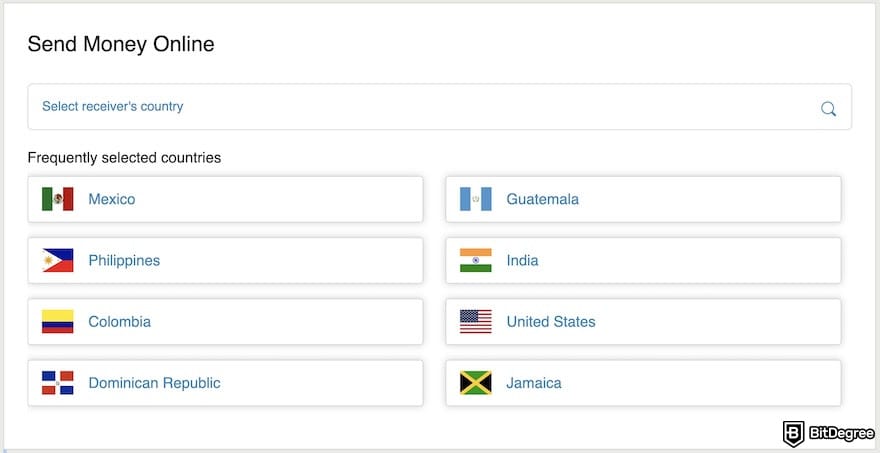
Task: Click the Mexico flag icon
Action: [x=58, y=199]
